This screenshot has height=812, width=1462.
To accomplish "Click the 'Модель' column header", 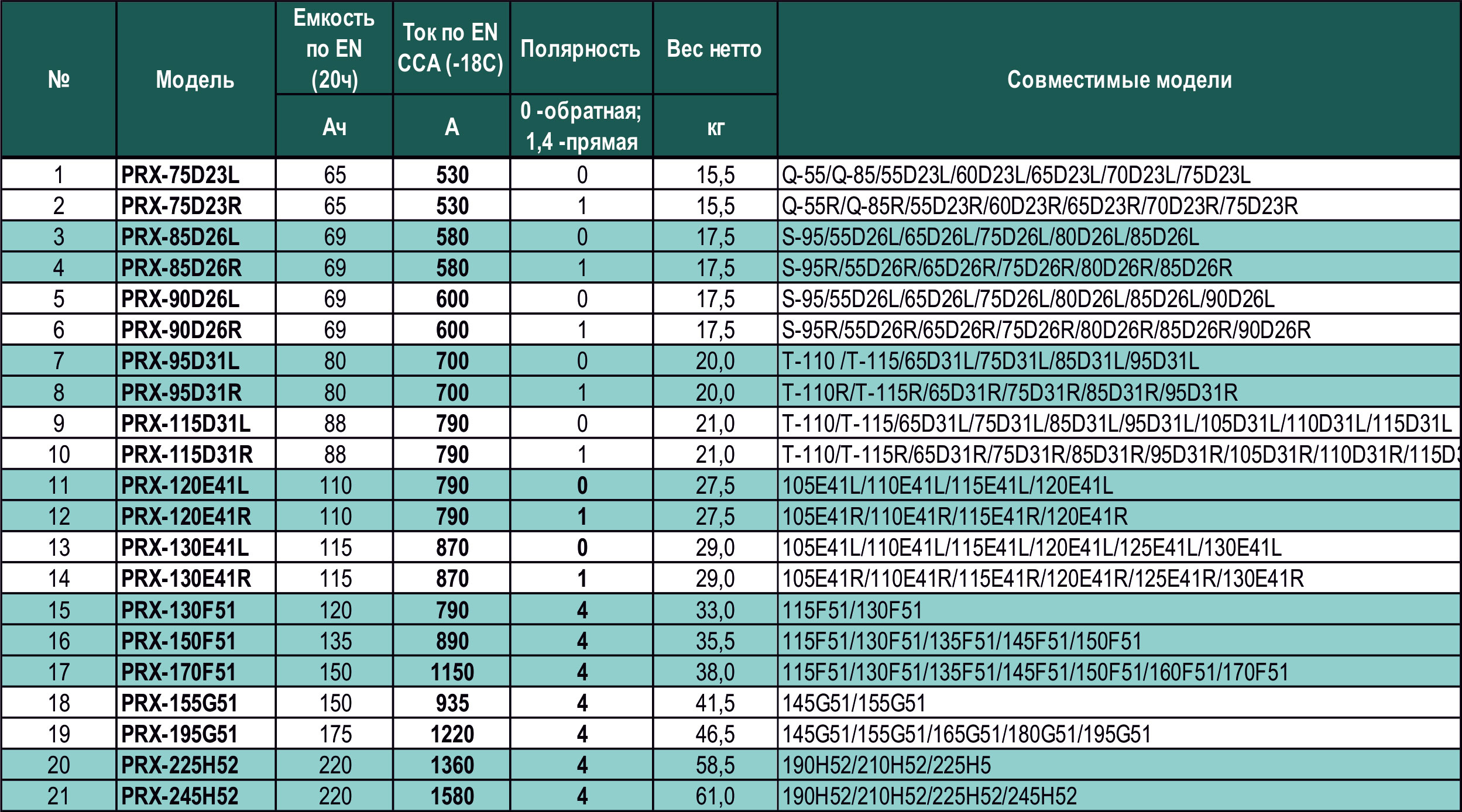I will (x=195, y=79).
